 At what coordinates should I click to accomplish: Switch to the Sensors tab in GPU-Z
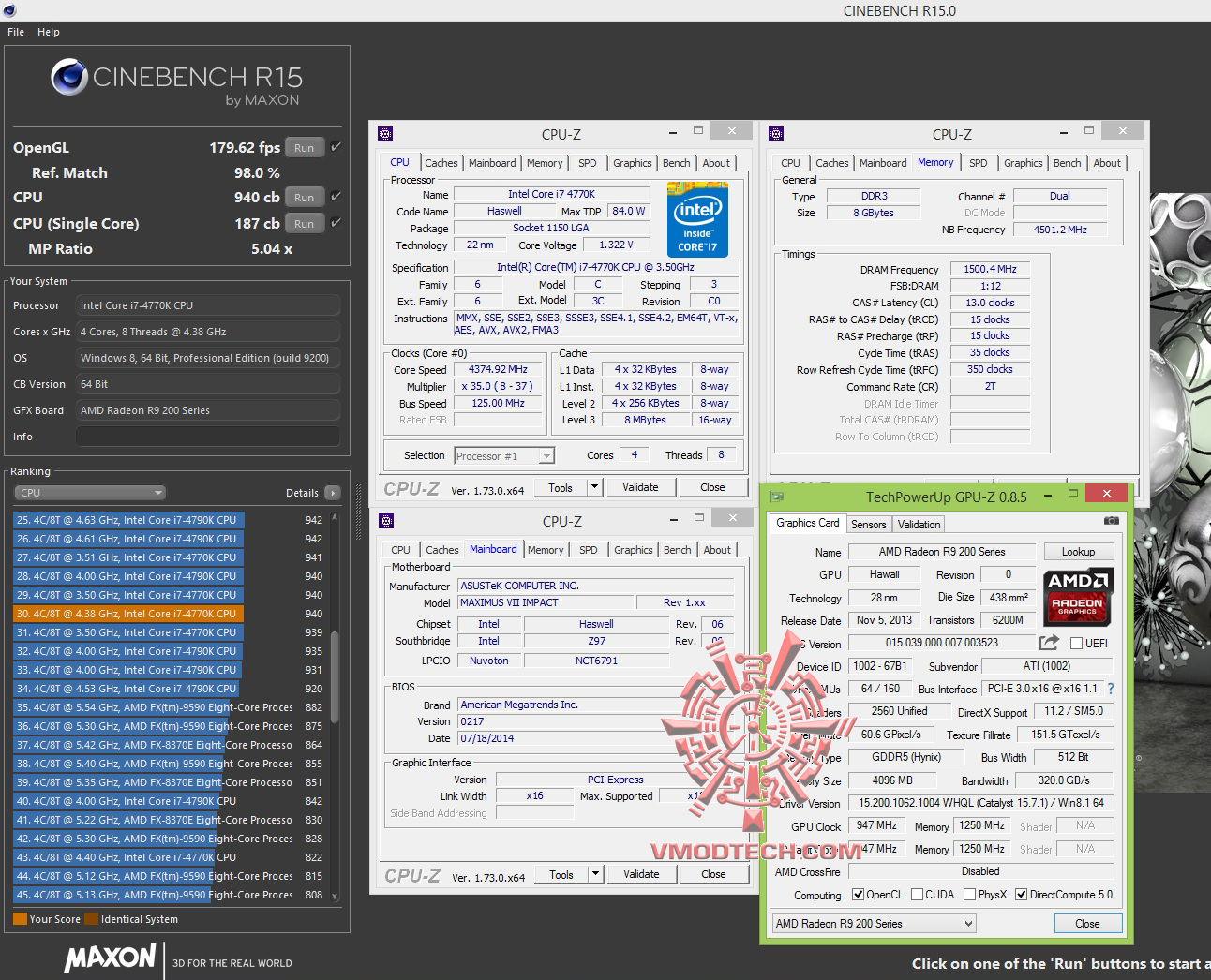coord(869,525)
